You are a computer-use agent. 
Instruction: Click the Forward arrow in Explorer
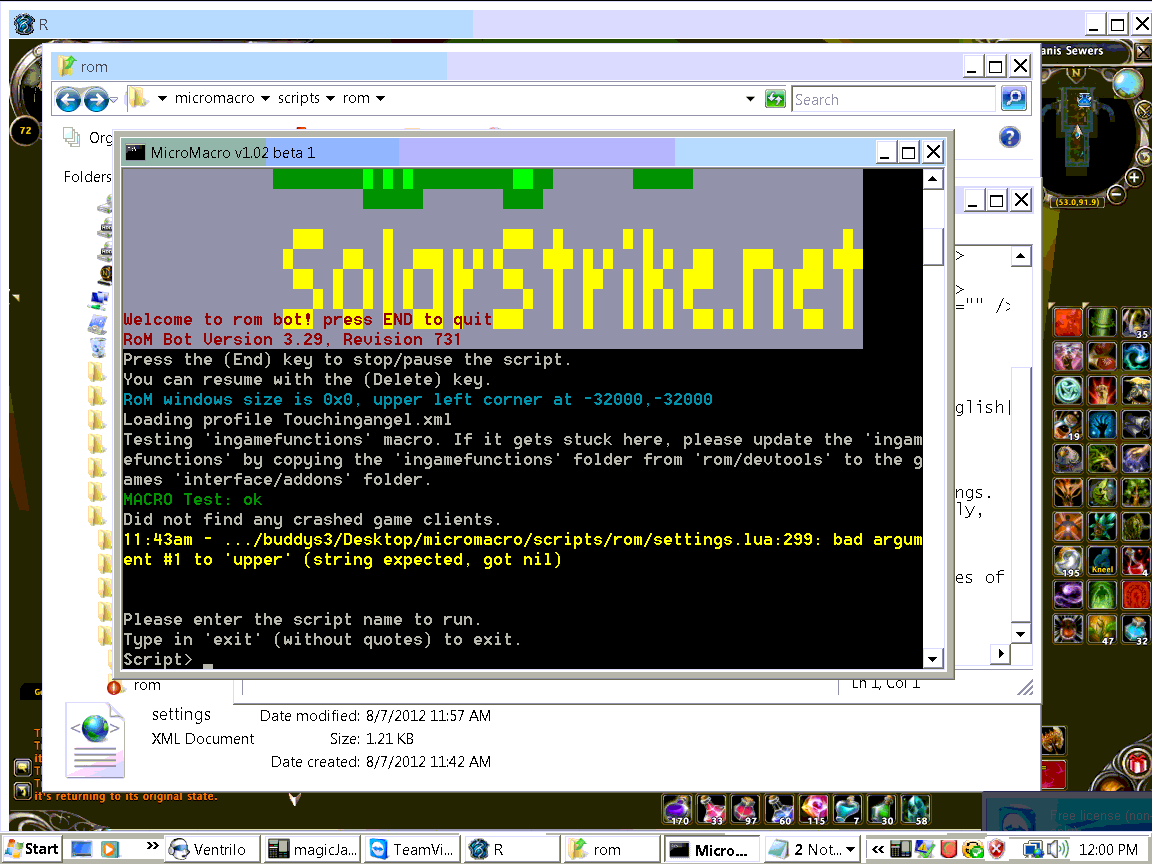pyautogui.click(x=96, y=99)
